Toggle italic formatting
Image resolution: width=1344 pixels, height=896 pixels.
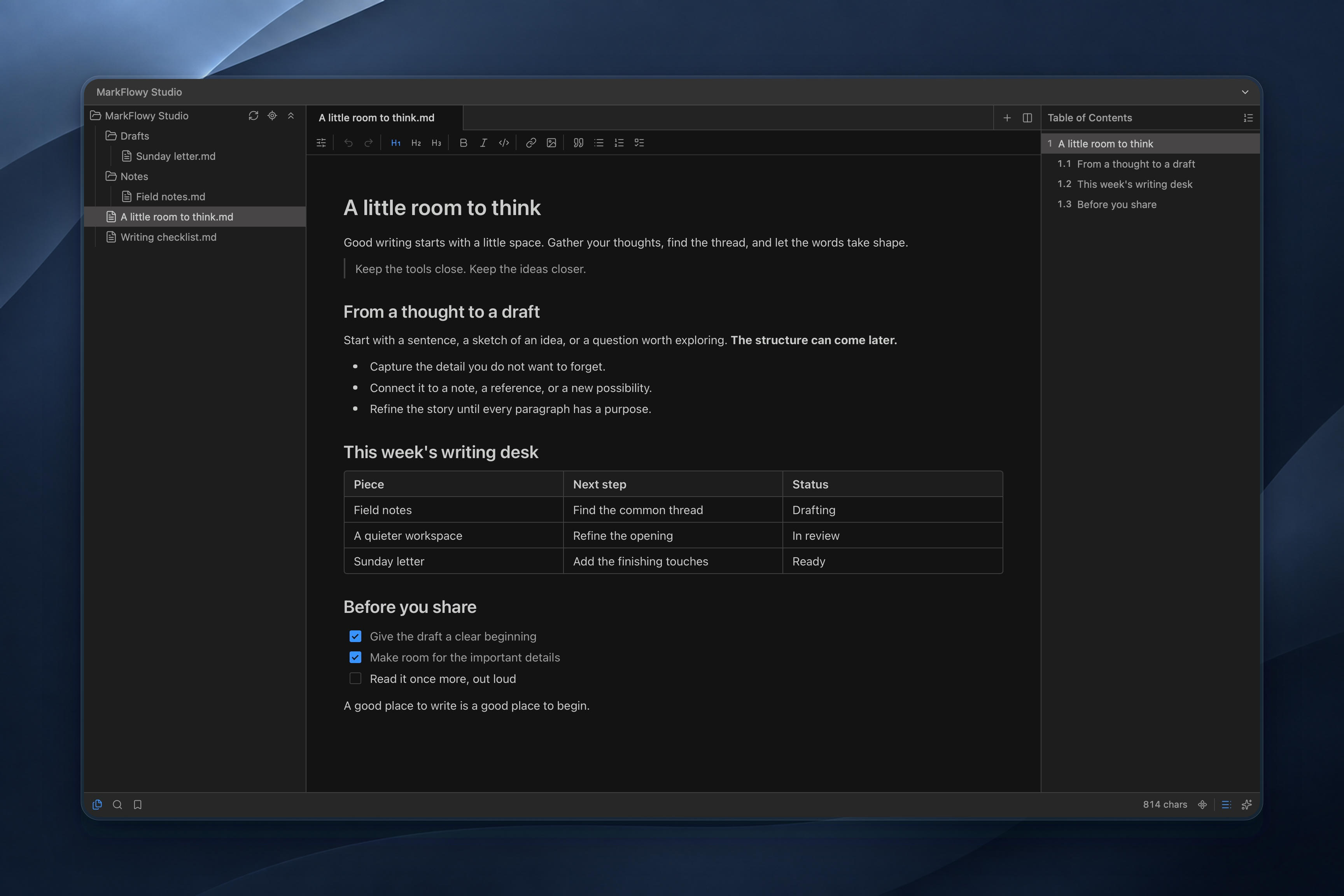pos(483,143)
